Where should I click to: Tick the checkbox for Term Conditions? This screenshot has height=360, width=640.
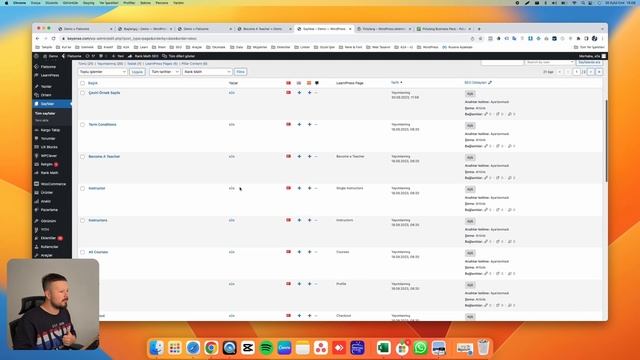pyautogui.click(x=82, y=125)
